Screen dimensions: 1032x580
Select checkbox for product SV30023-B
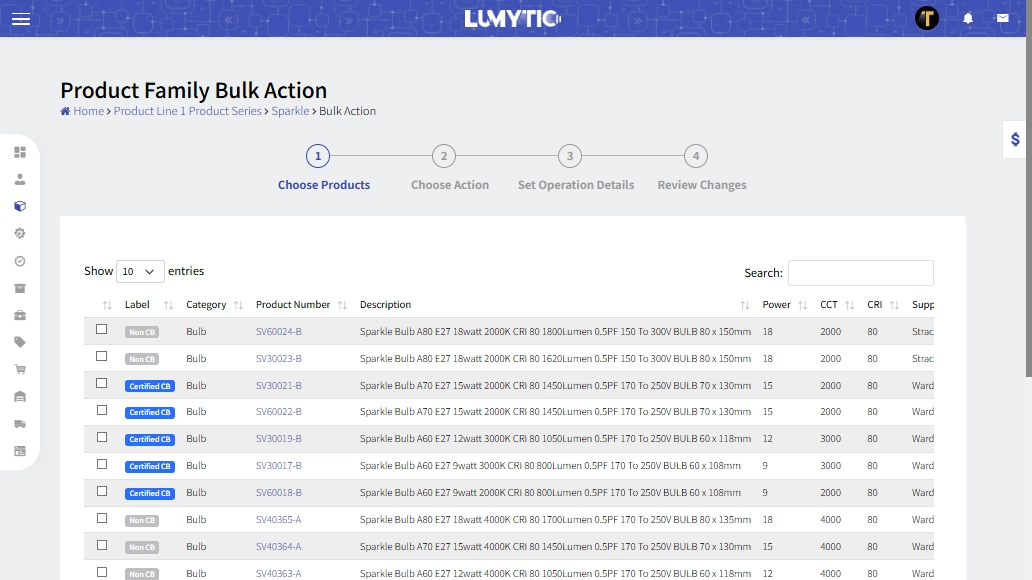coord(101,356)
